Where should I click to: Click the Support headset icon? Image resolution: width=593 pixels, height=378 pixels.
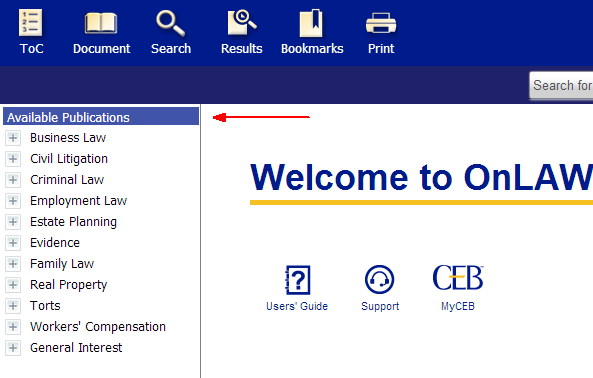(x=380, y=280)
